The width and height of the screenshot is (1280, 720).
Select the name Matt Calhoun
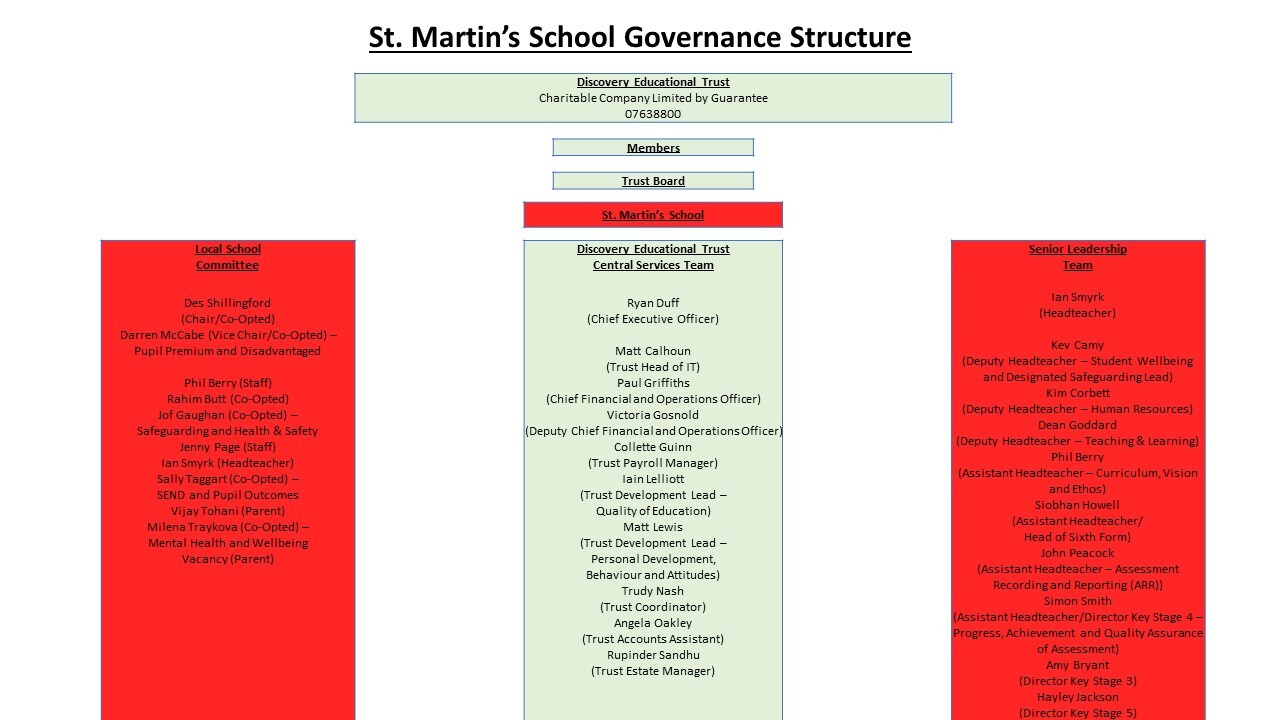pyautogui.click(x=653, y=351)
